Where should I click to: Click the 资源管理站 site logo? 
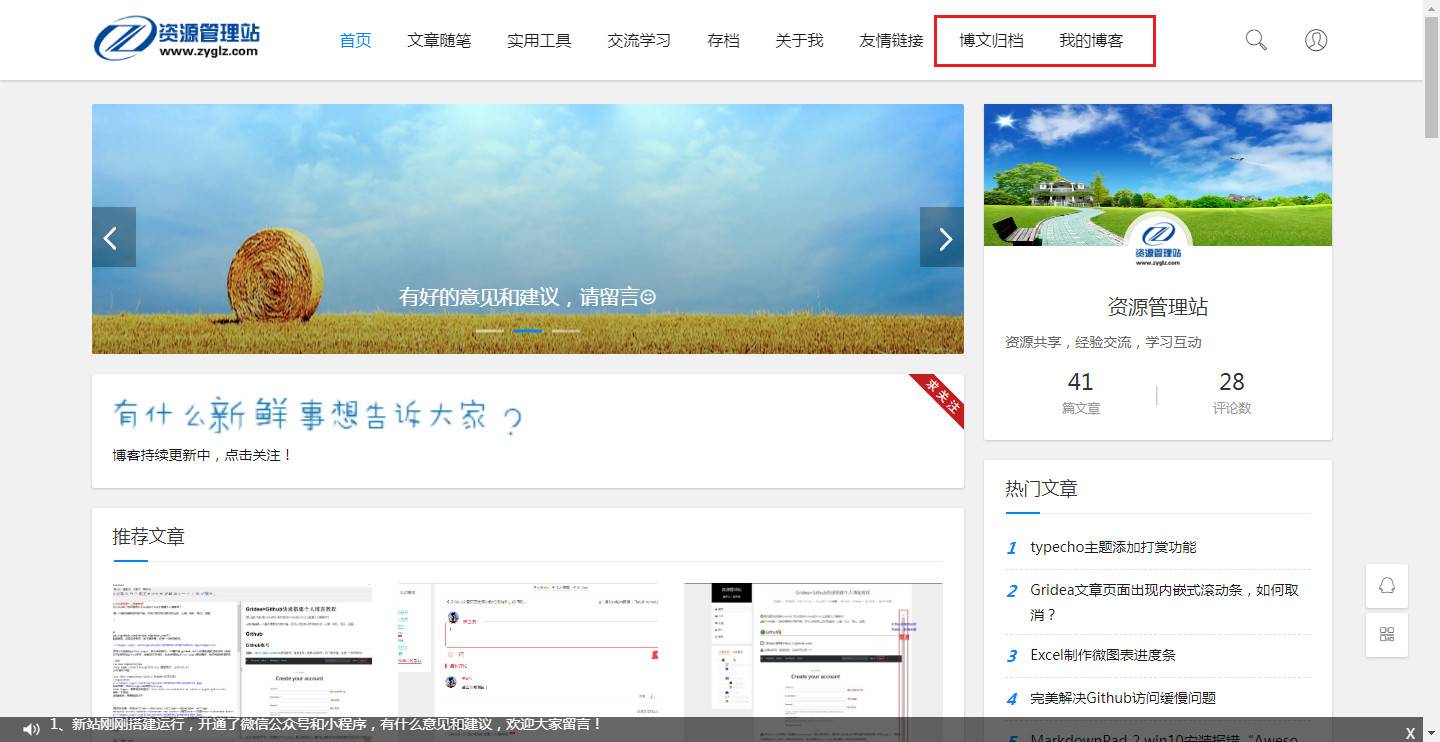tap(176, 38)
